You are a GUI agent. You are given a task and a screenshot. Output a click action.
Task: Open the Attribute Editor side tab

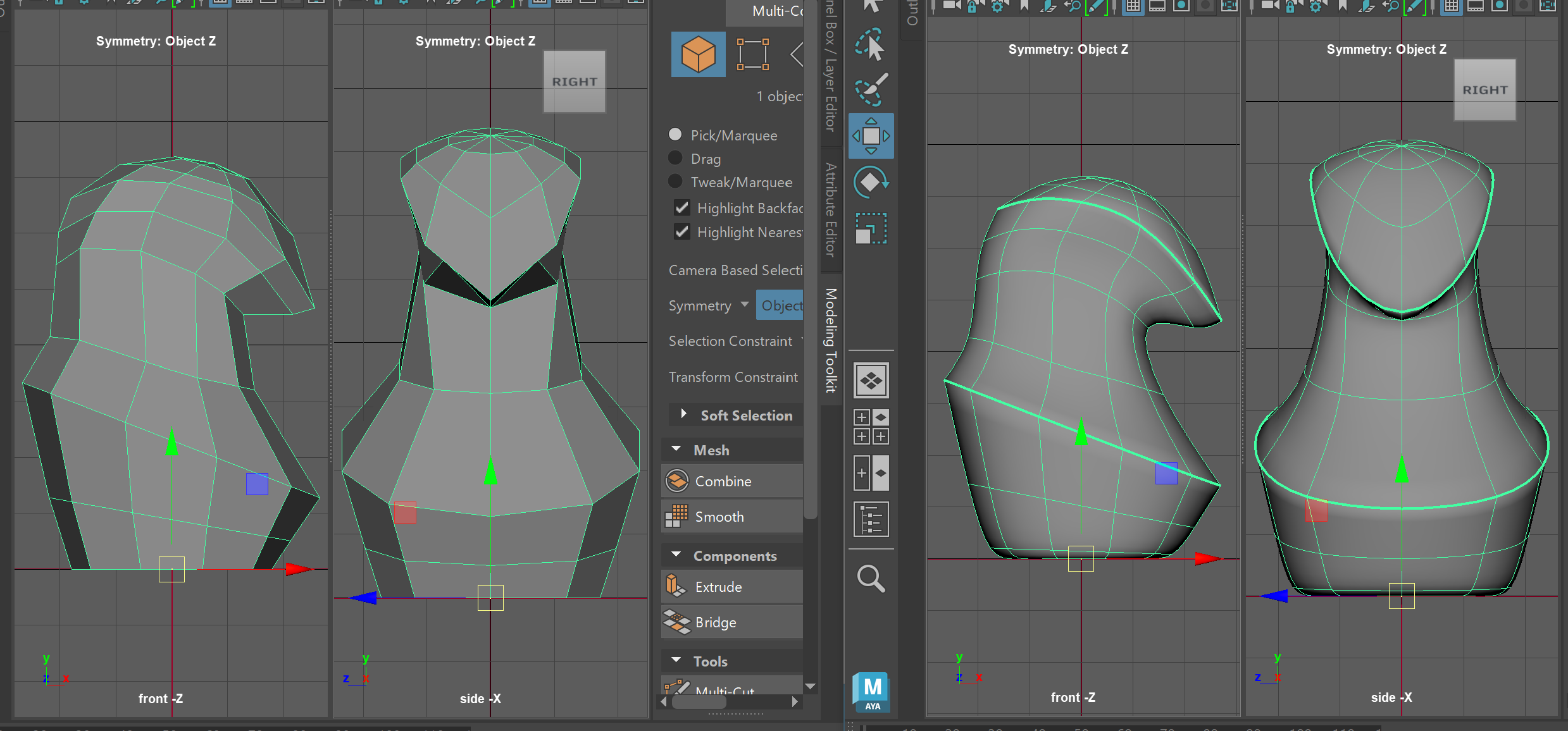pos(831,210)
